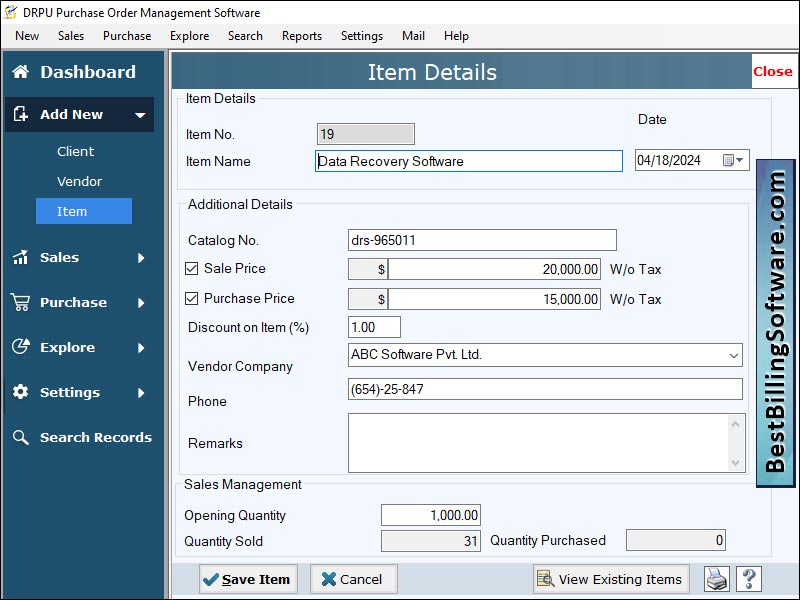
Task: Open the Mail menu
Action: click(x=413, y=36)
